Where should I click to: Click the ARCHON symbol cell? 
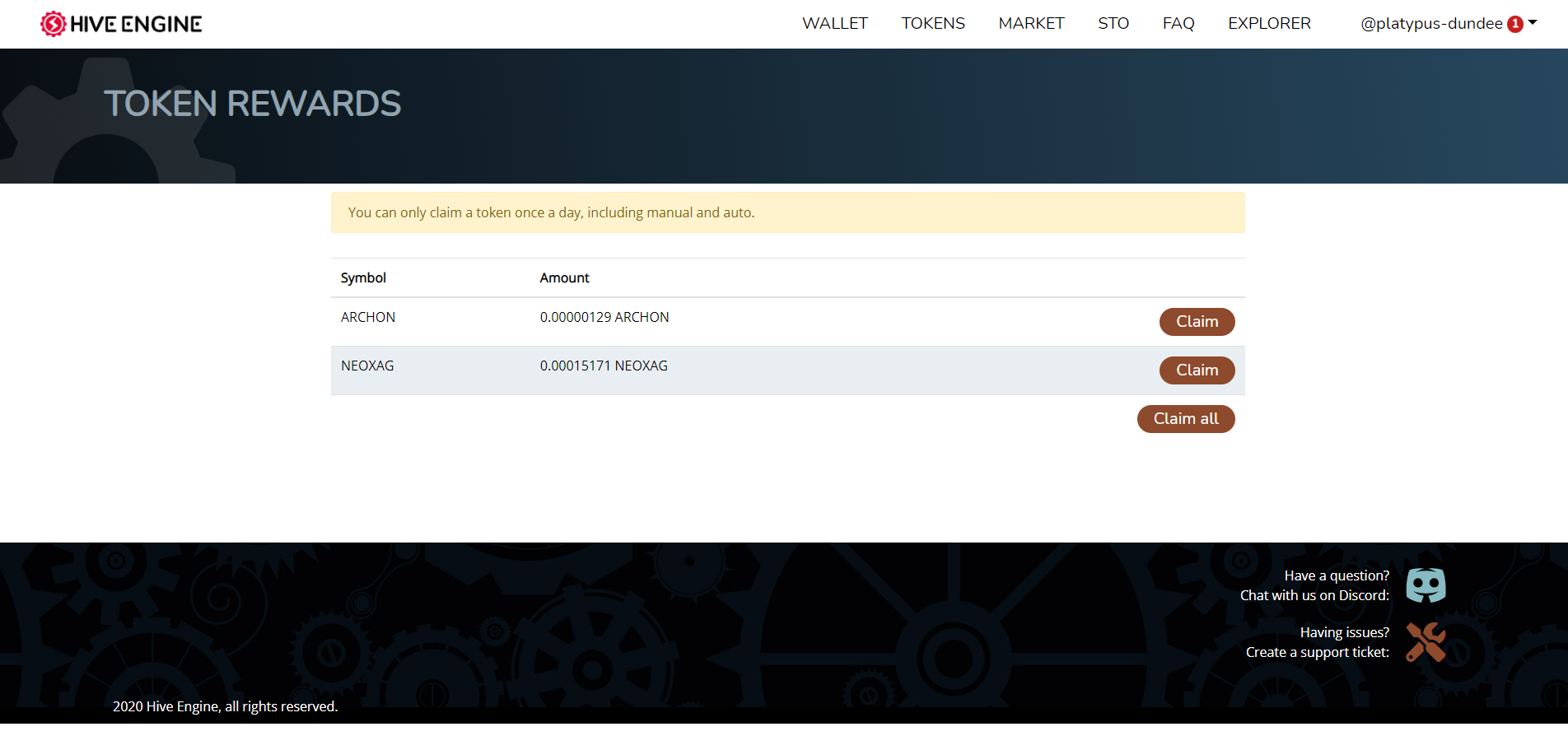point(368,317)
